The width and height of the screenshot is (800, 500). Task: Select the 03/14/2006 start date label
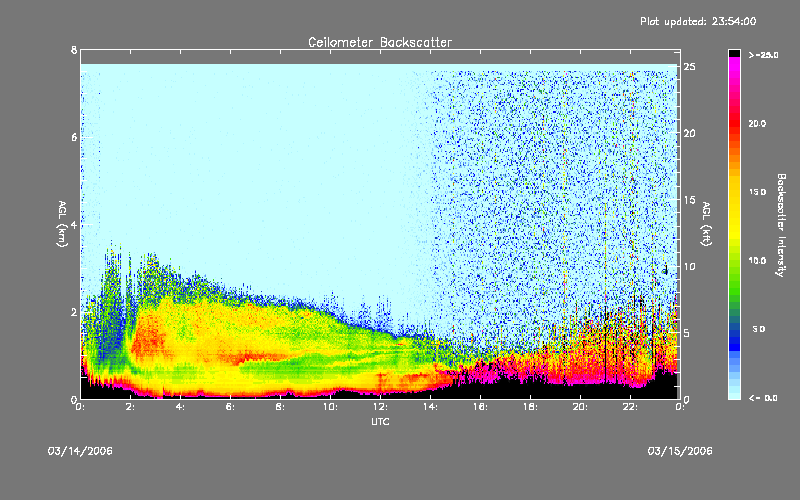[80, 451]
